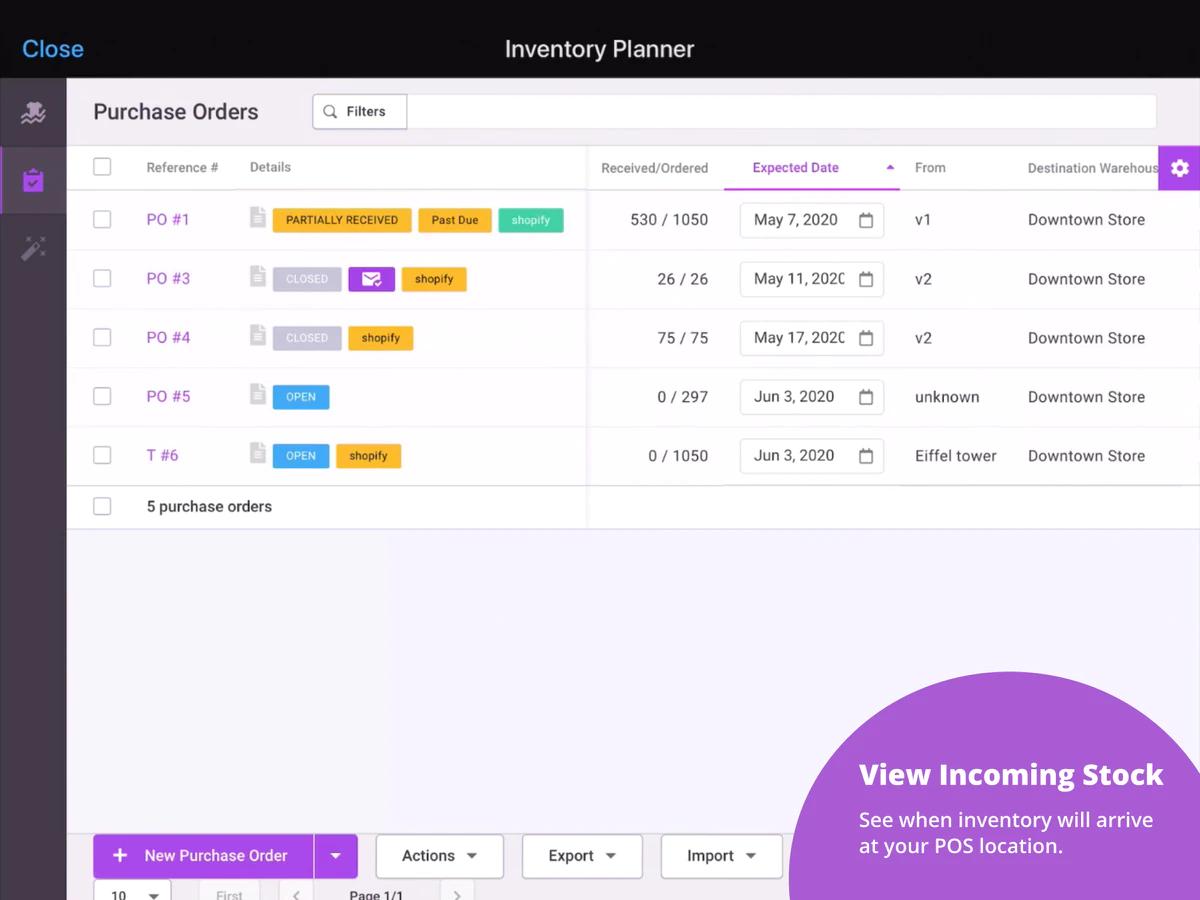Sort by Expected Date column header
Screen dimensions: 1200x900
click(796, 168)
